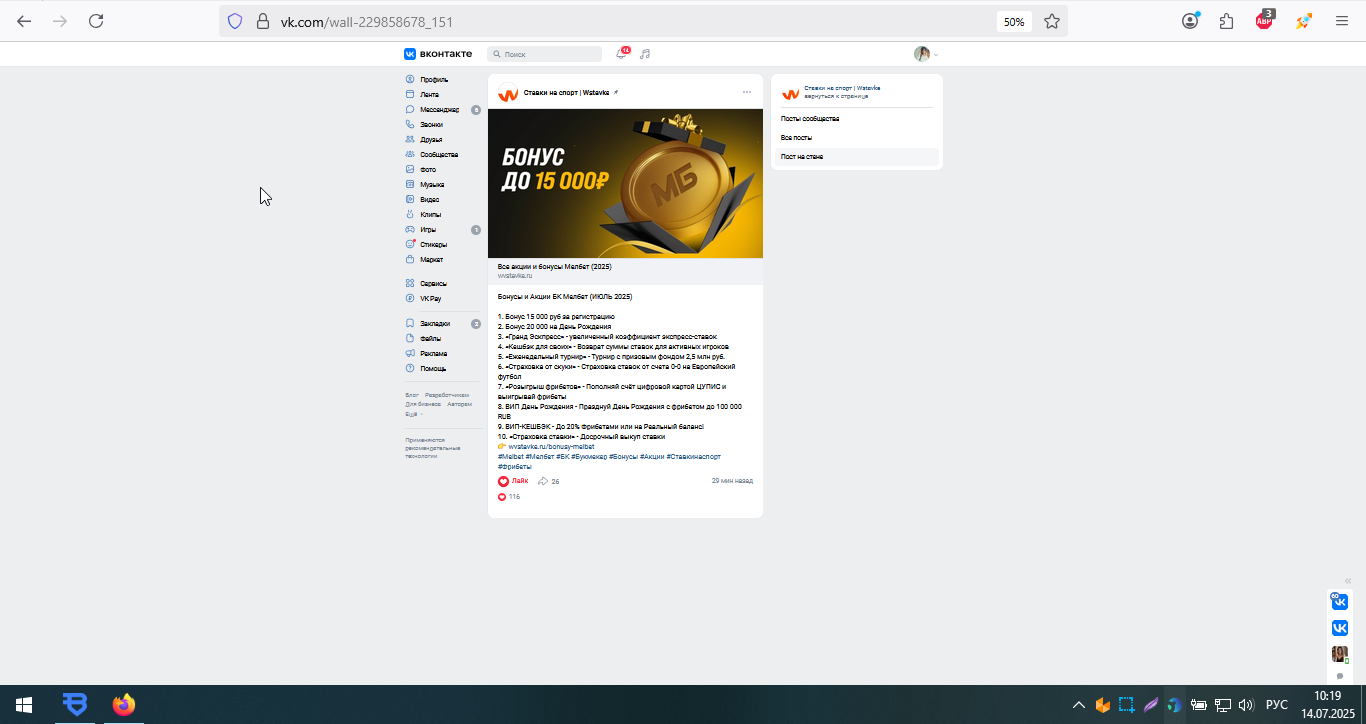Click the Файлы document icon
Image resolution: width=1366 pixels, height=724 pixels.
click(x=410, y=338)
